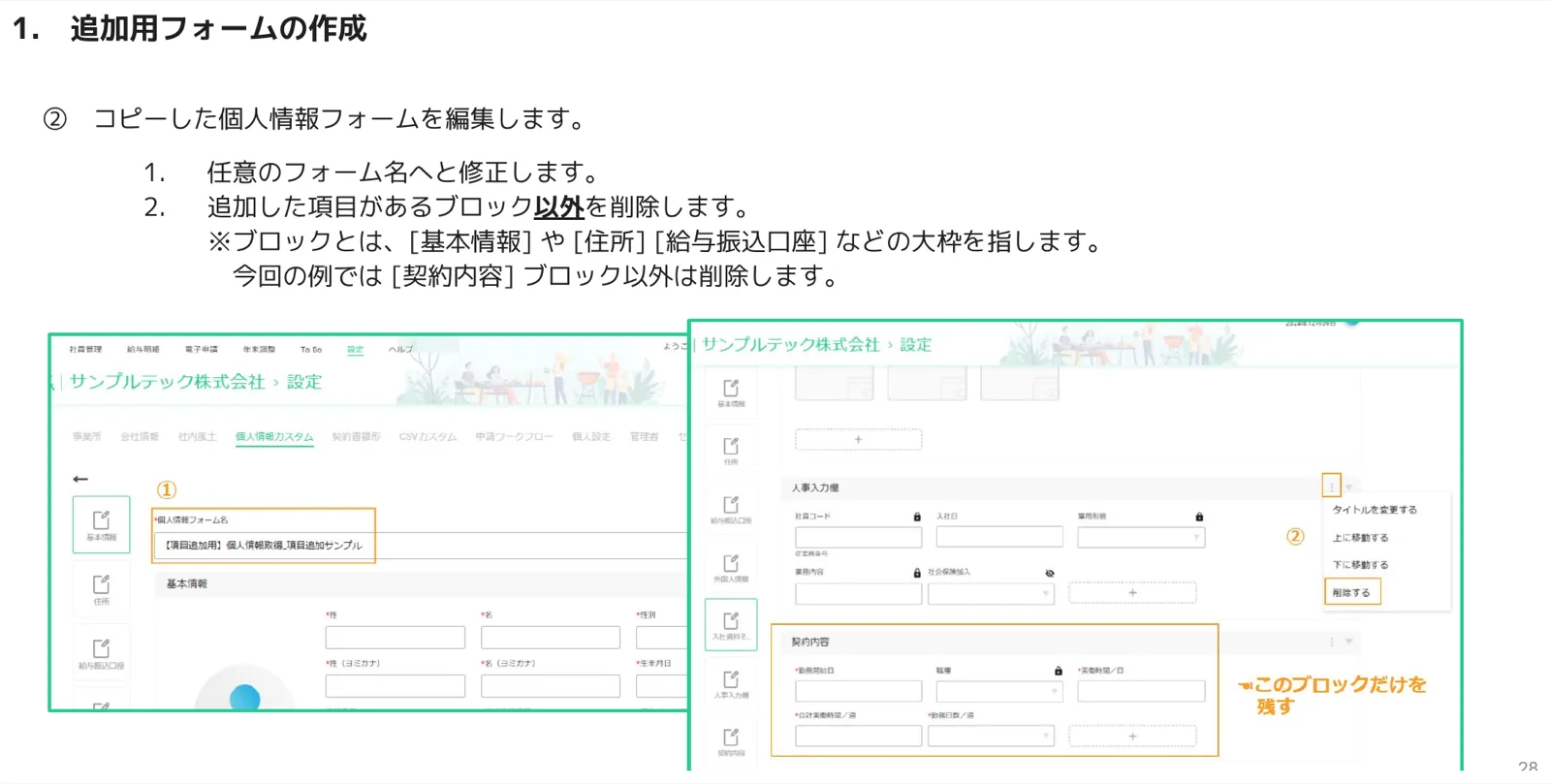Click the 業務内容 input field
Viewport: 1551px width, 784px height.
859,593
